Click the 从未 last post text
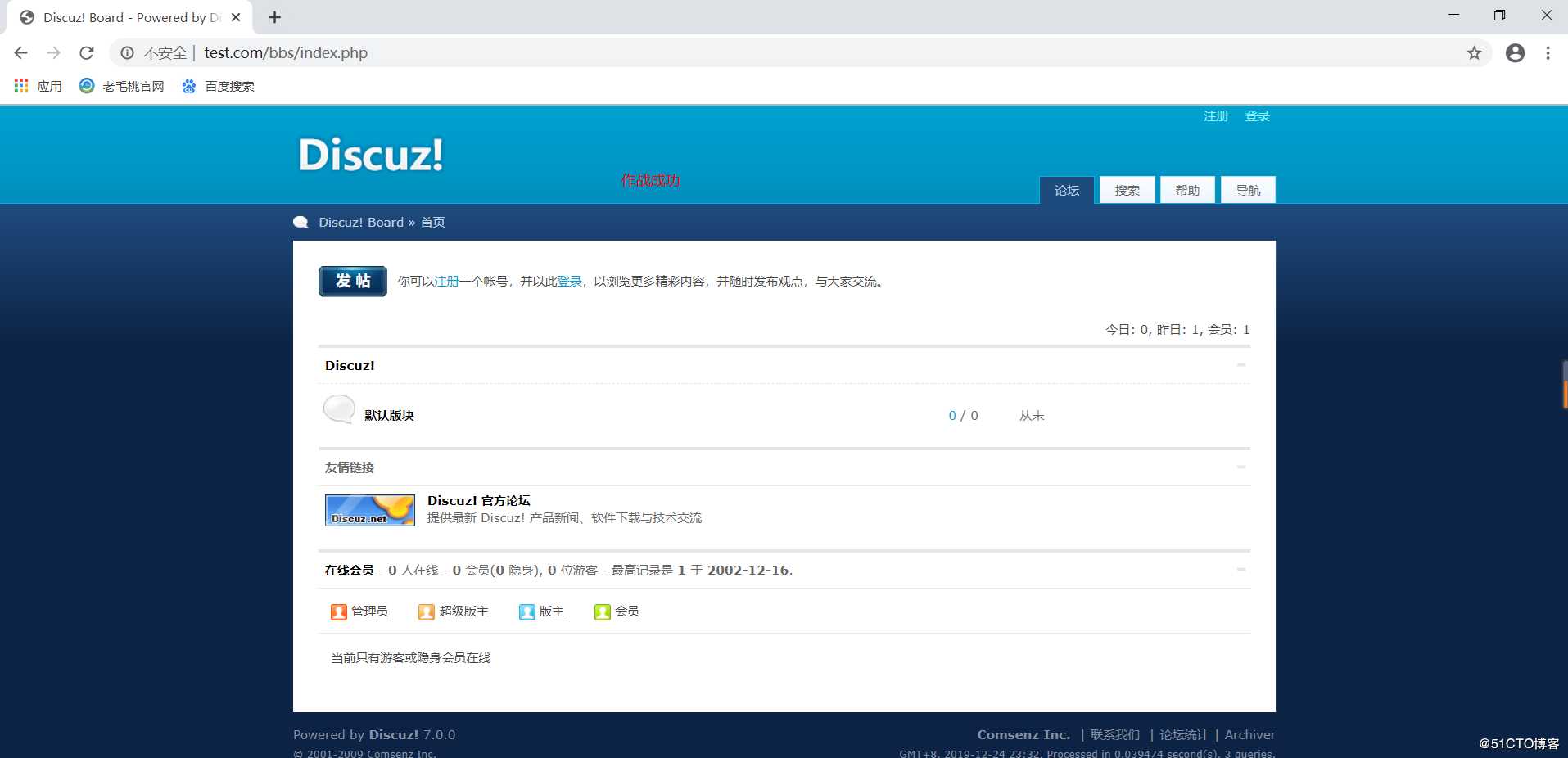 pyautogui.click(x=1032, y=416)
